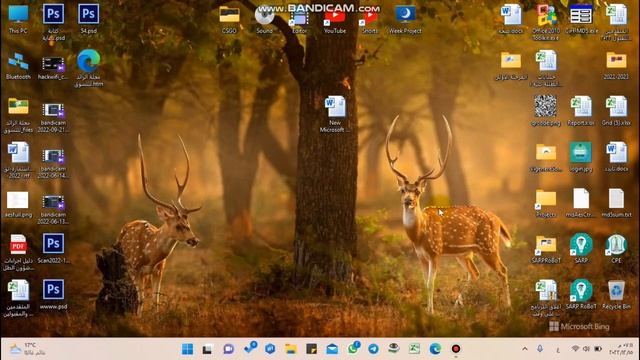Select the bandicam 2022-06-14 video file
This screenshot has width=640, height=360.
coord(53,163)
